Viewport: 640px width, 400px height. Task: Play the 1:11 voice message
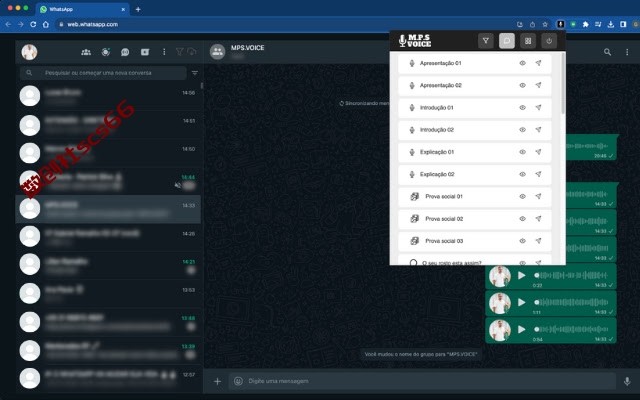521,302
